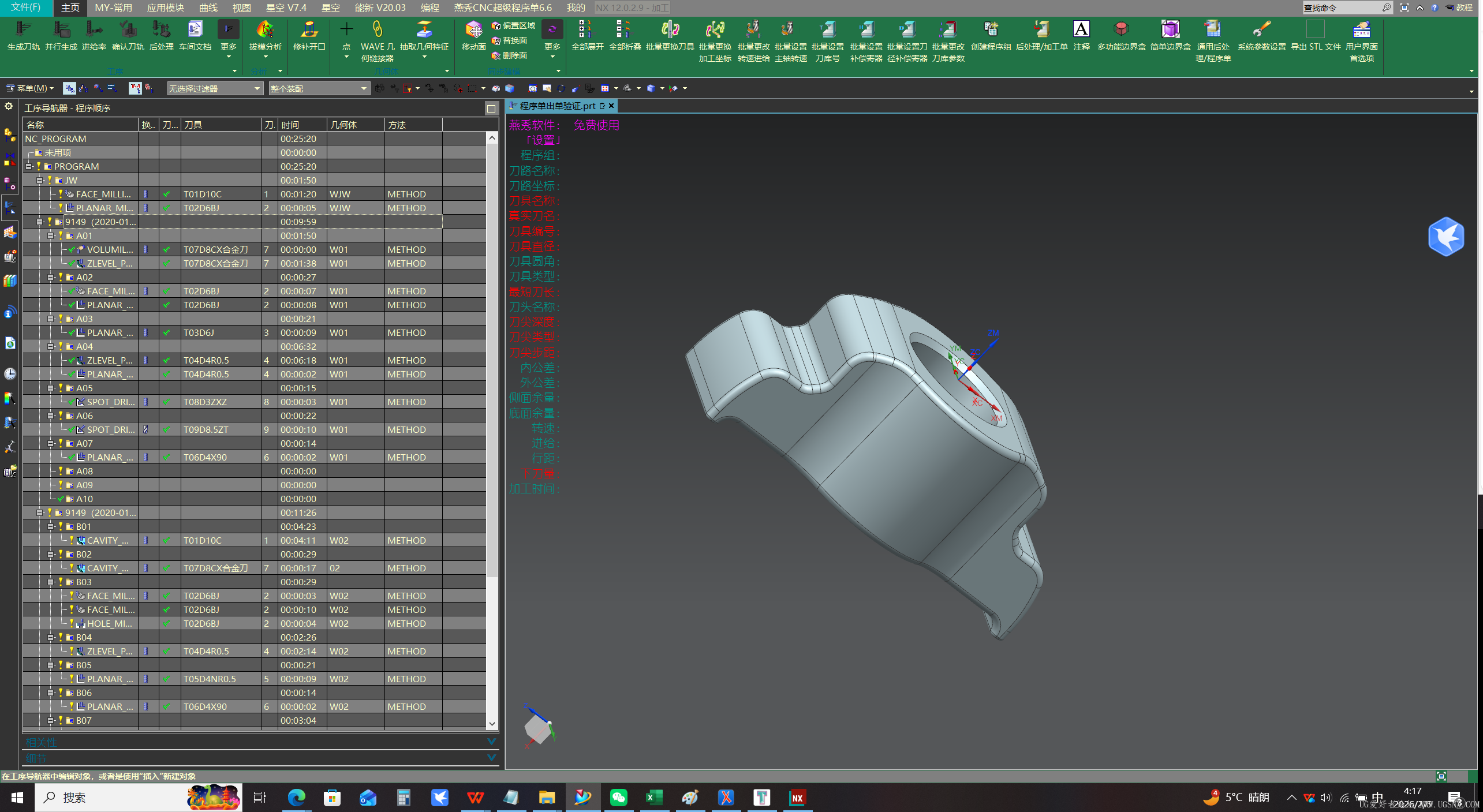Click the 批量更换刀具 batch tool change icon
Image resolution: width=1483 pixels, height=812 pixels.
coord(670,30)
